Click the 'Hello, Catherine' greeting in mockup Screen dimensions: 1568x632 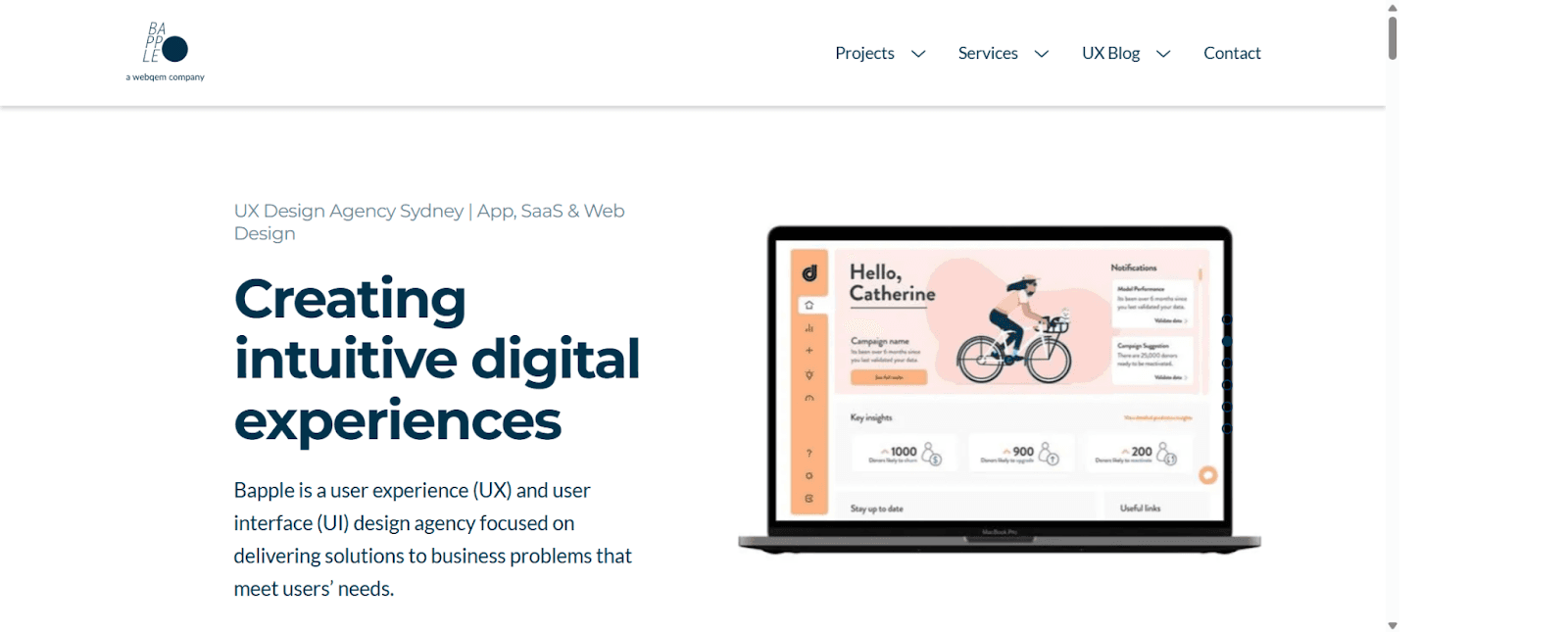coord(893,283)
